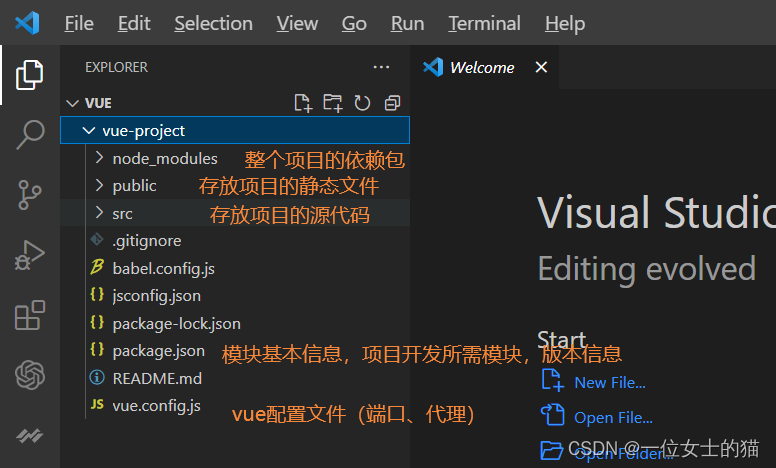
Task: Expand the public folder
Action: [x=99, y=185]
